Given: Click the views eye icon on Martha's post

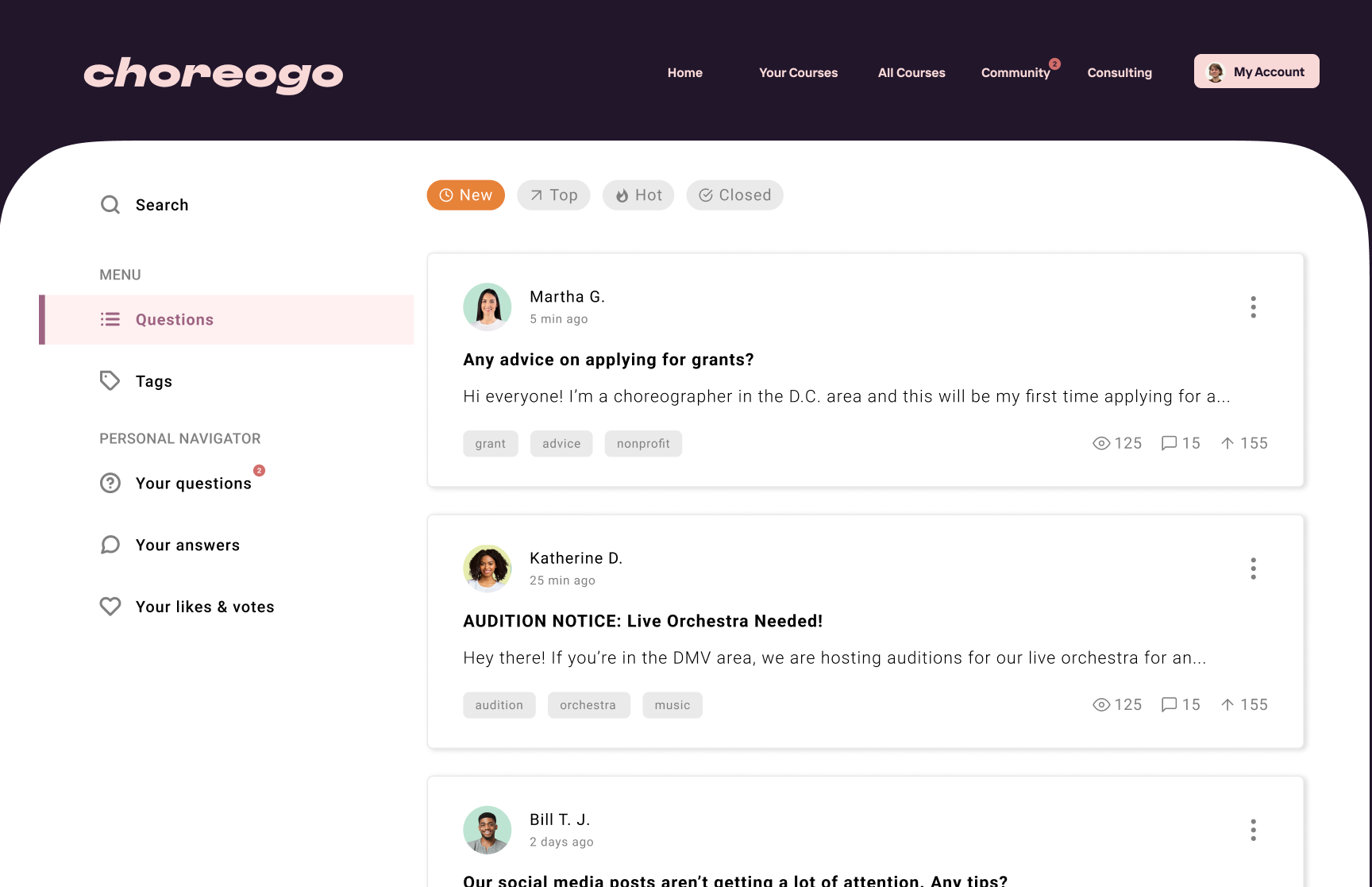Looking at the screenshot, I should [1101, 443].
